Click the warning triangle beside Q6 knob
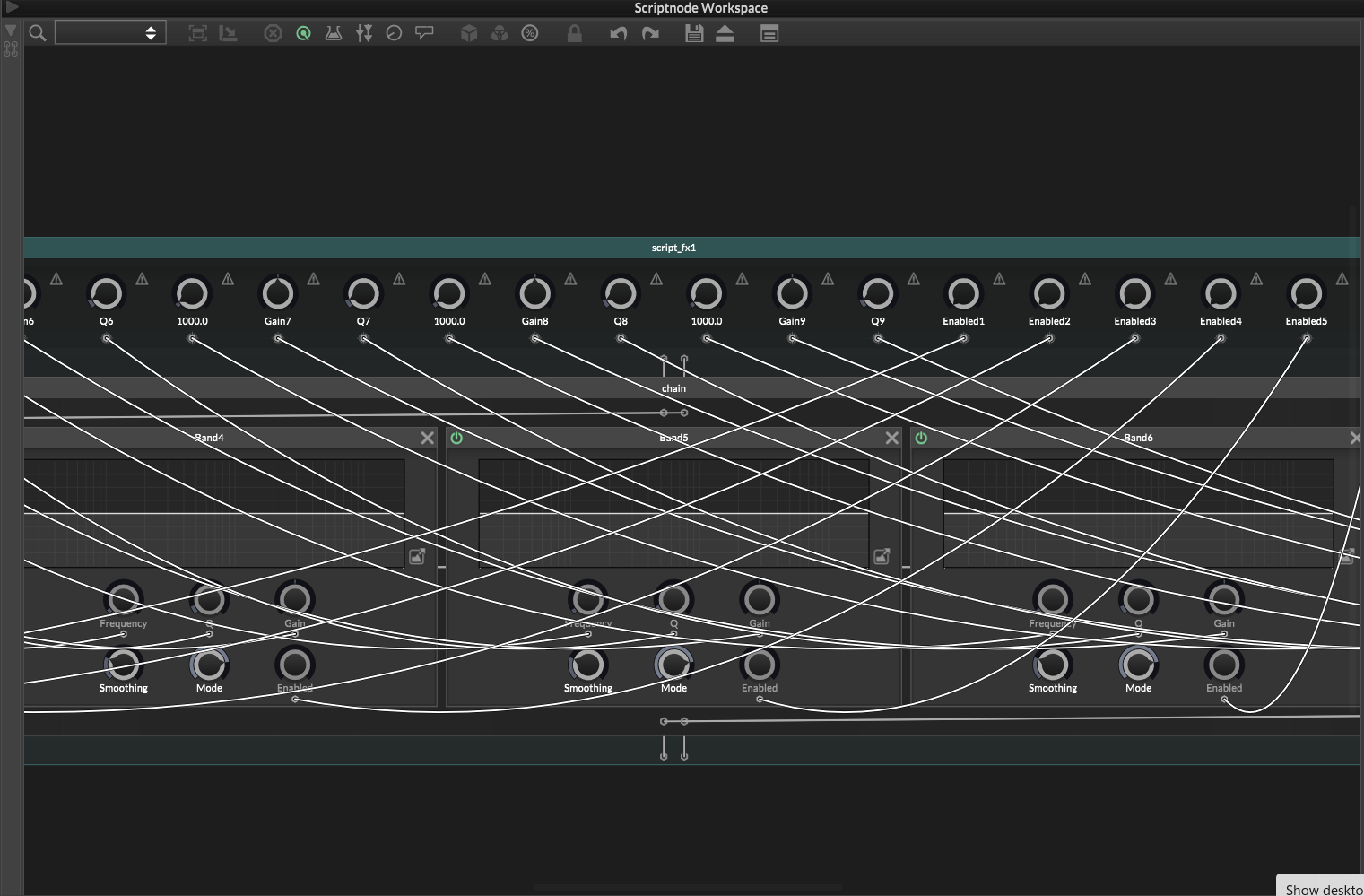This screenshot has width=1364, height=896. (x=142, y=280)
